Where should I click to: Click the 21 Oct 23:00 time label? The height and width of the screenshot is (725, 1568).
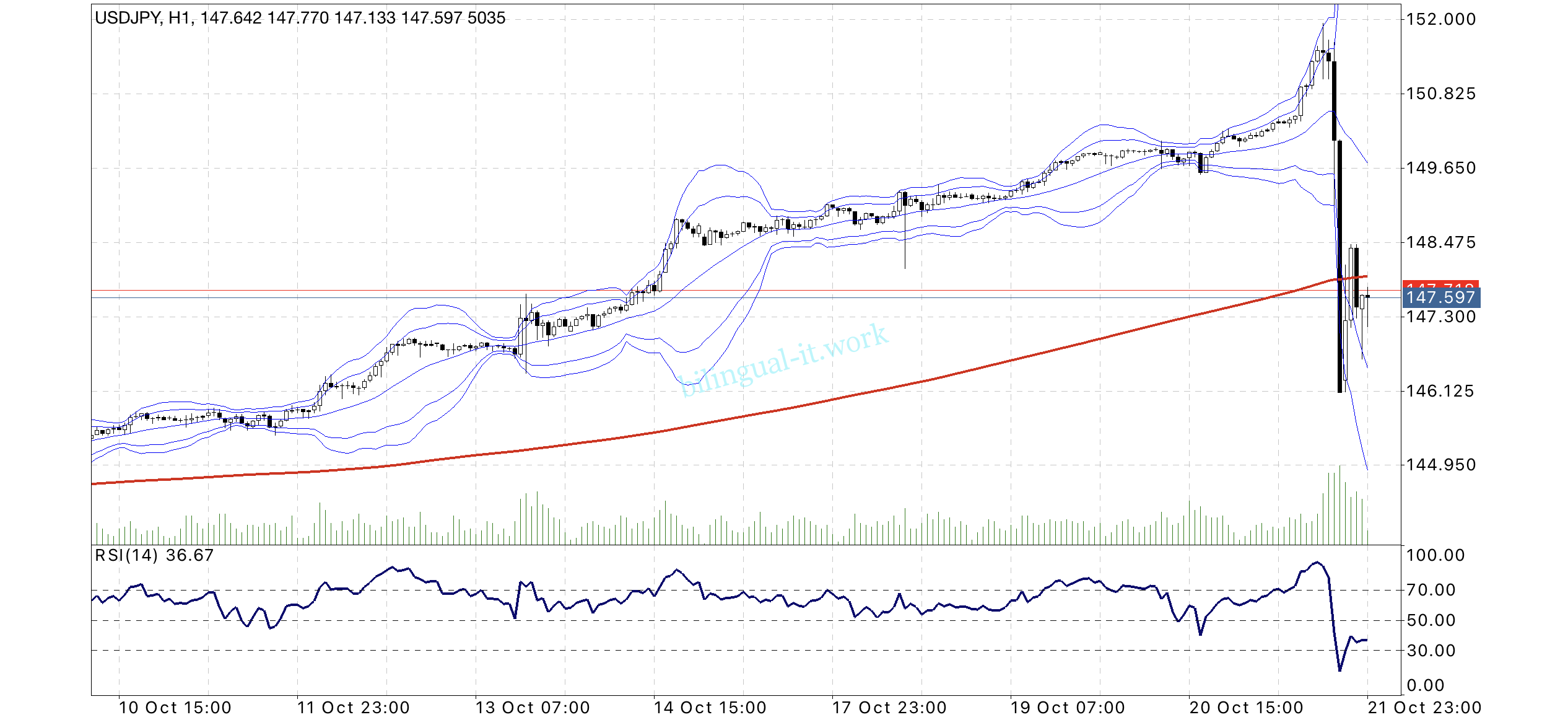pos(1424,708)
